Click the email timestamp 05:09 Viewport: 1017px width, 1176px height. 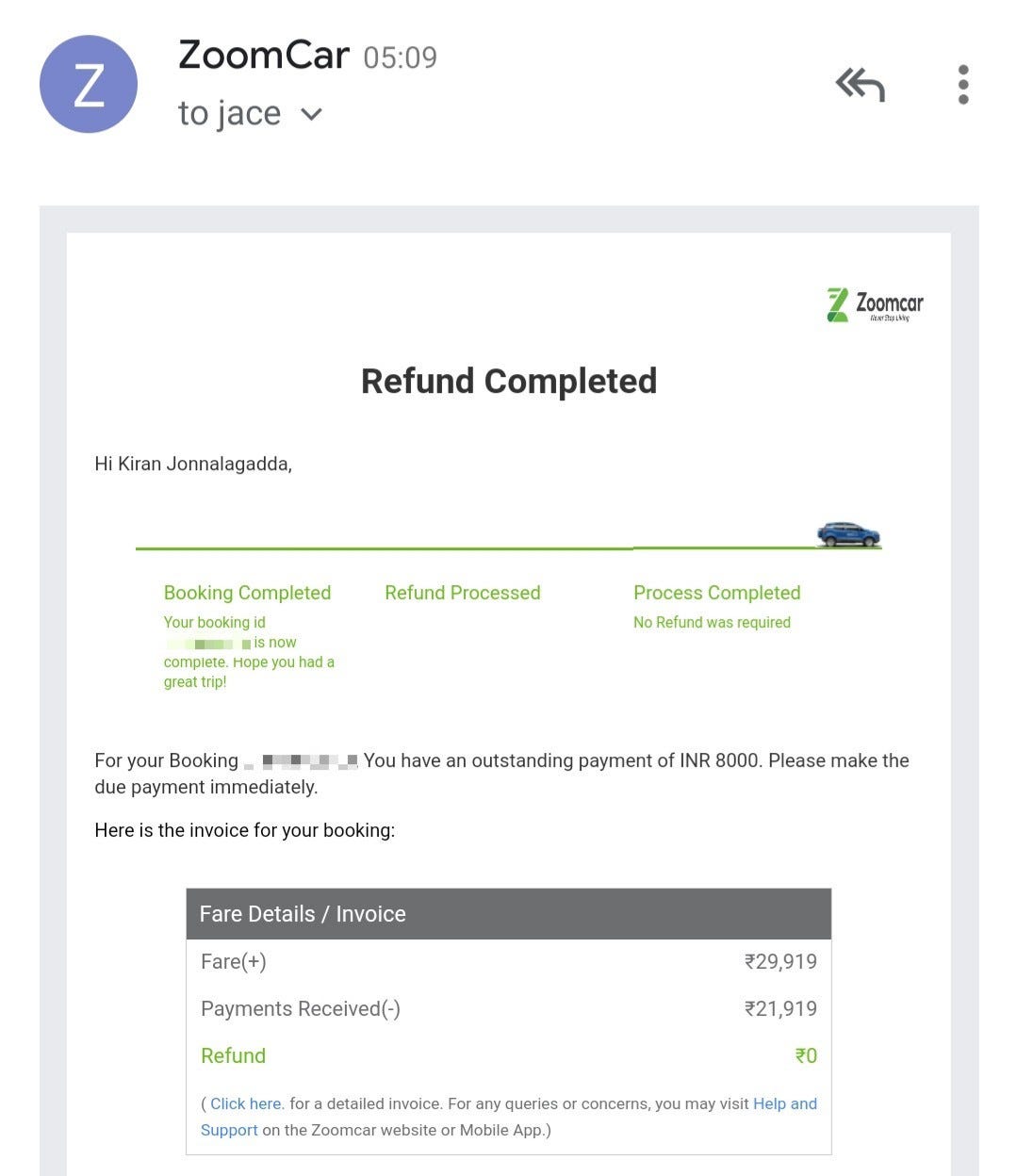coord(400,58)
